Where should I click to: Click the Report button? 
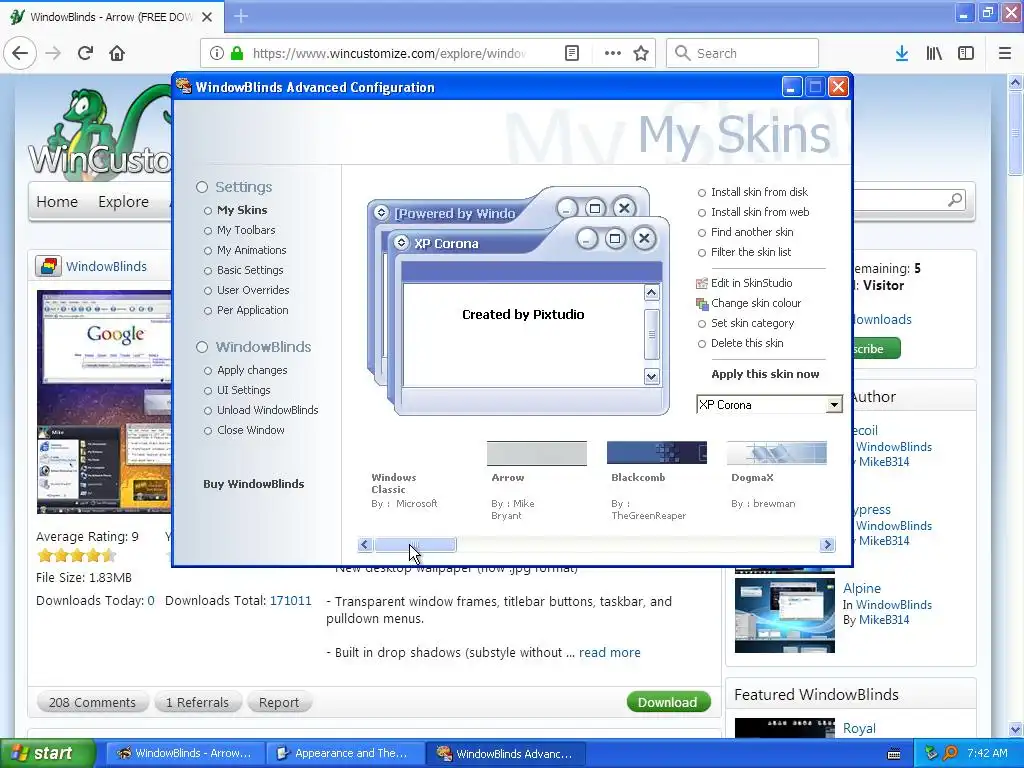279,702
